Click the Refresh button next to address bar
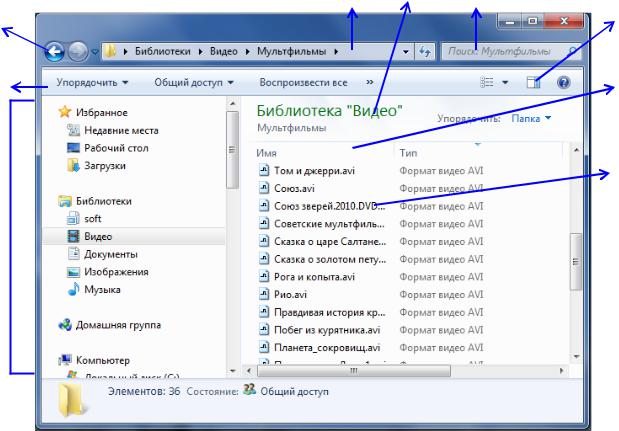This screenshot has width=619, height=431. (425, 51)
